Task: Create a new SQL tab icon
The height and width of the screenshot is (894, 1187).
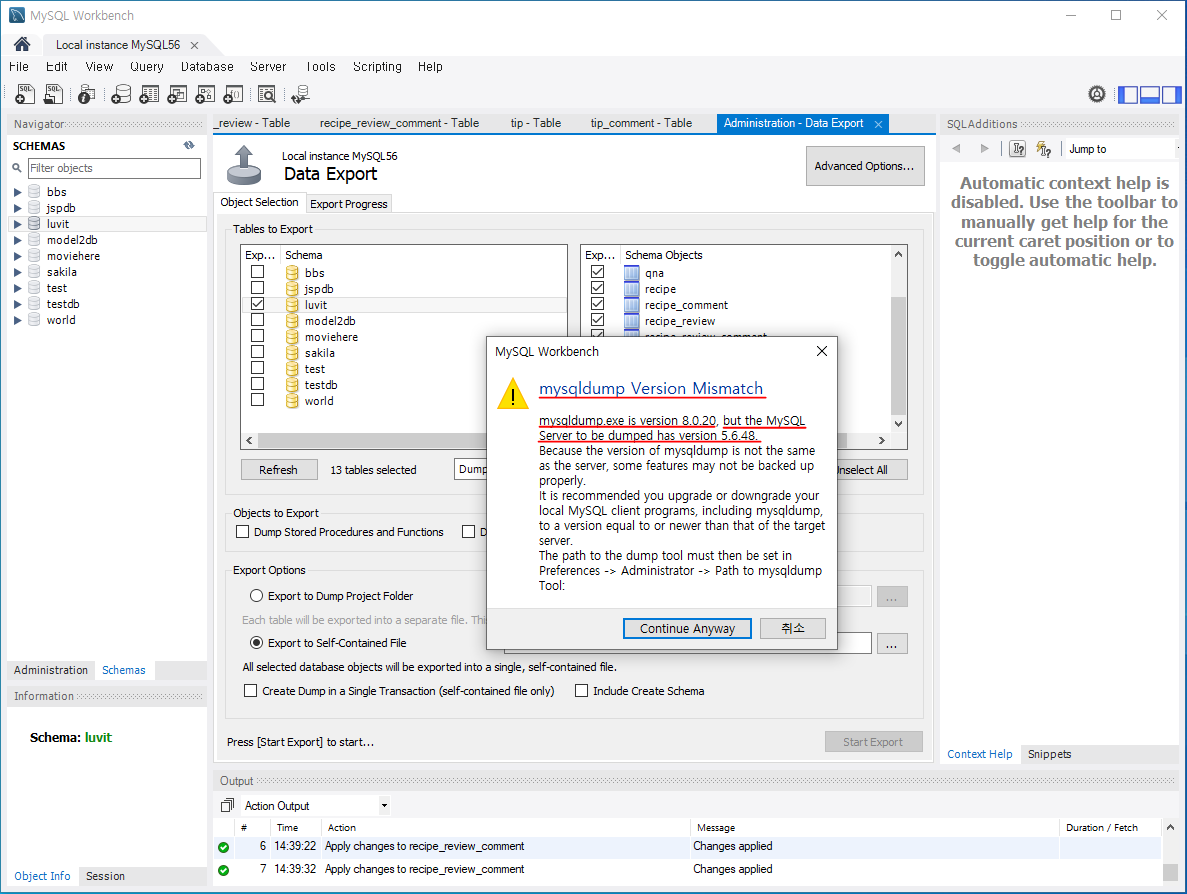Action: 24,94
